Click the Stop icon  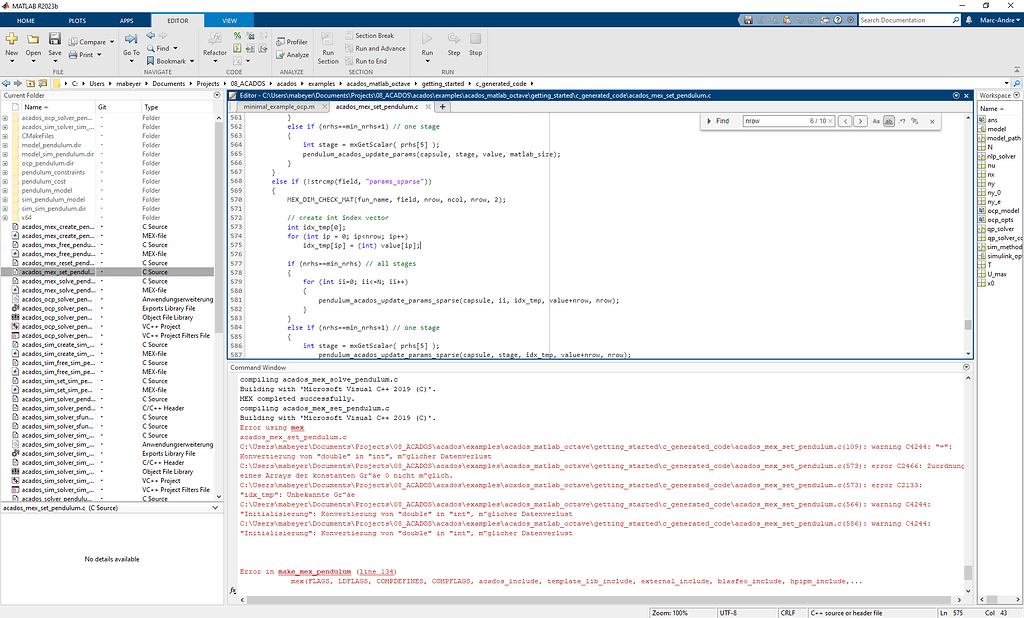pos(475,39)
